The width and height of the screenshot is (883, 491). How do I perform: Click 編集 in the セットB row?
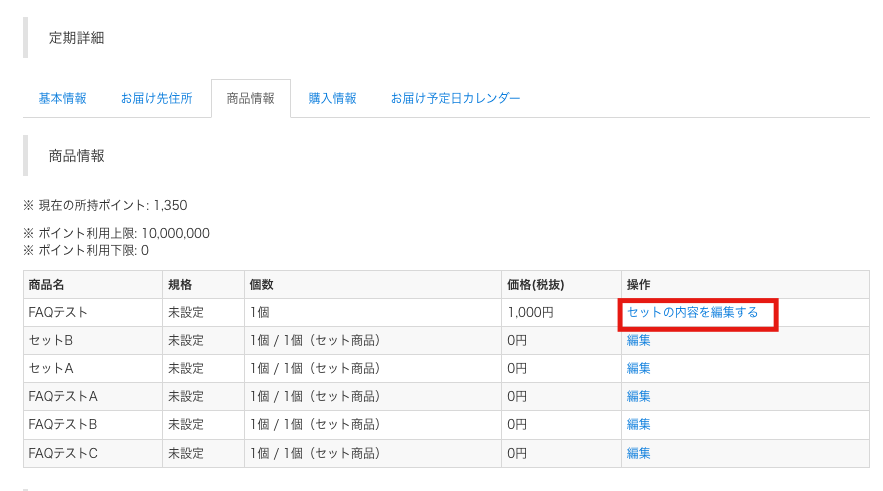tap(639, 340)
